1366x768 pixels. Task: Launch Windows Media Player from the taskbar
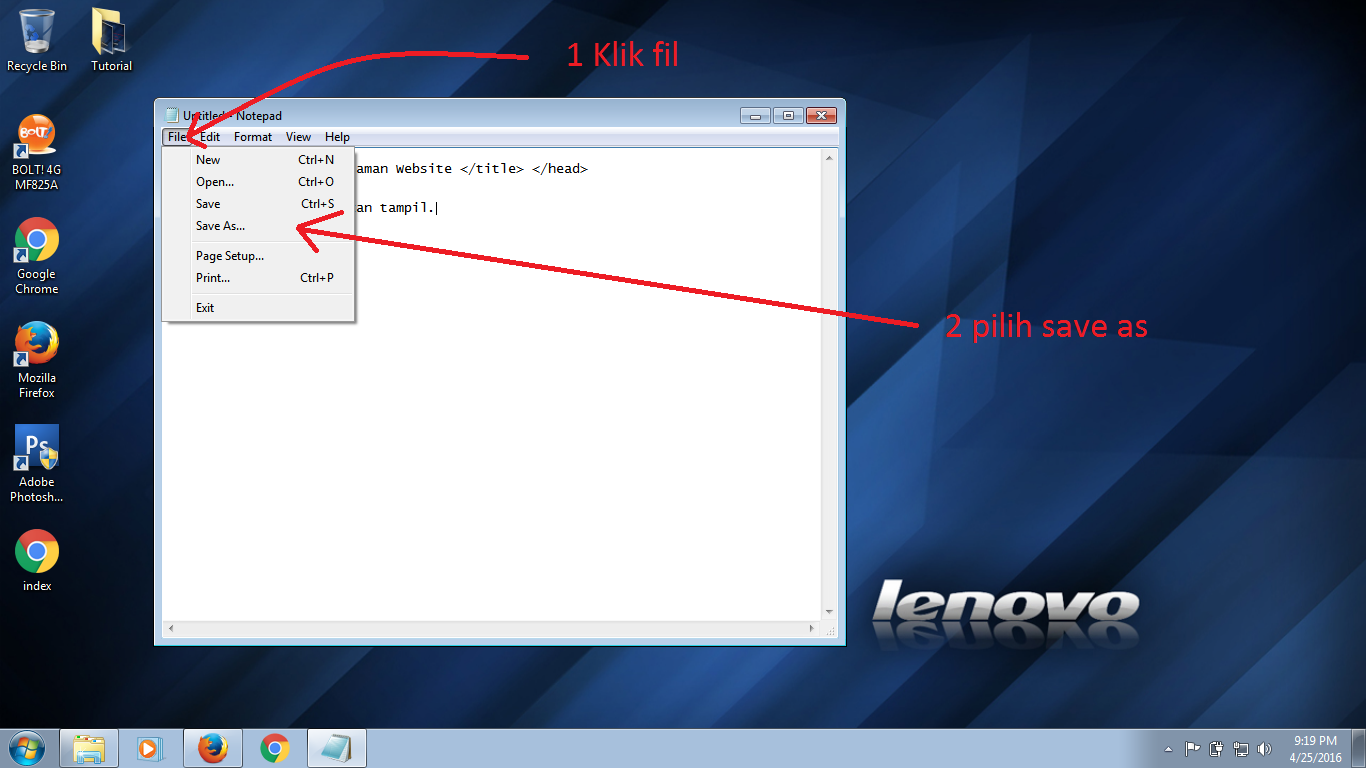coord(151,747)
